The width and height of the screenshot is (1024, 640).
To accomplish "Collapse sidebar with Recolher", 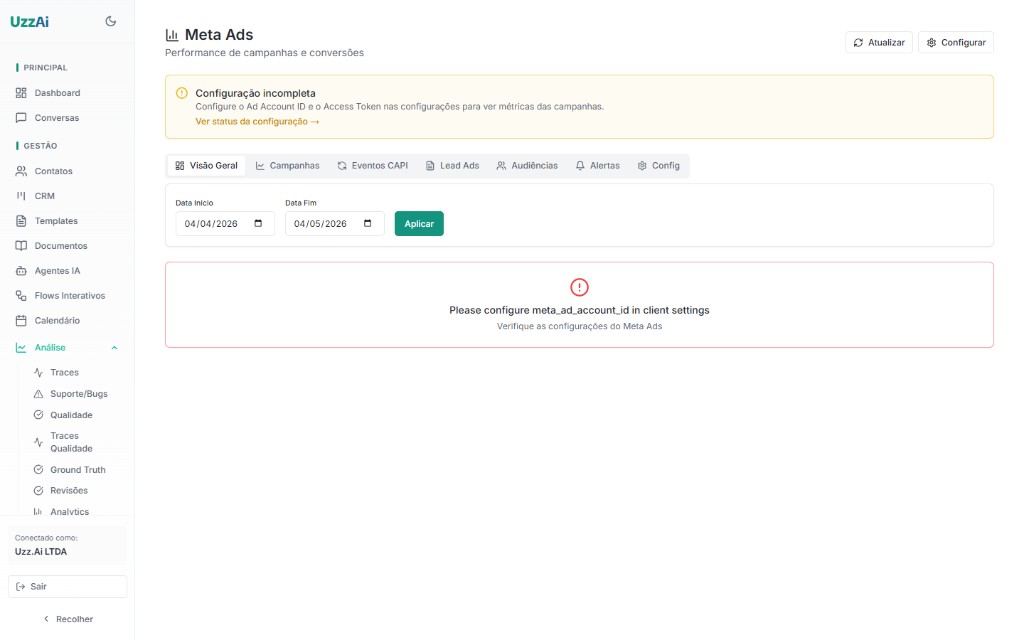I will click(67, 618).
